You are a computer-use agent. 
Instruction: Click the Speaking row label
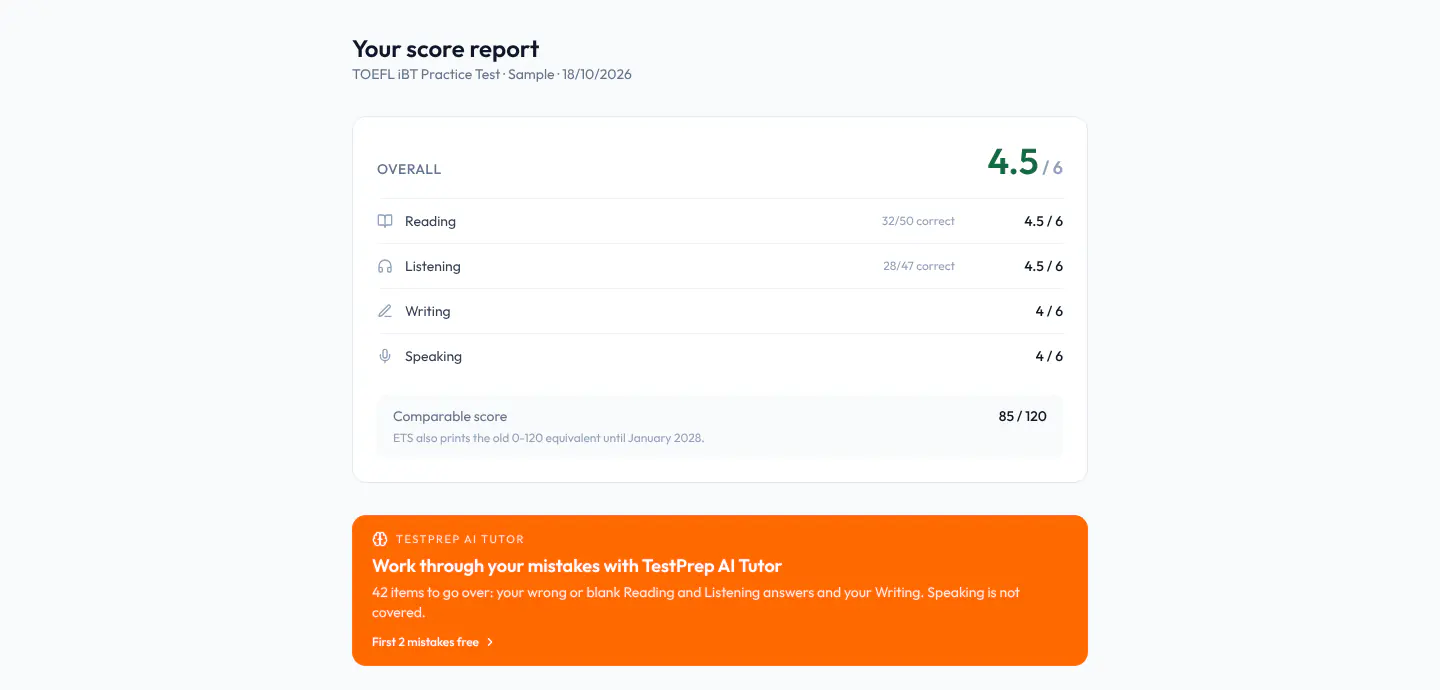[433, 356]
